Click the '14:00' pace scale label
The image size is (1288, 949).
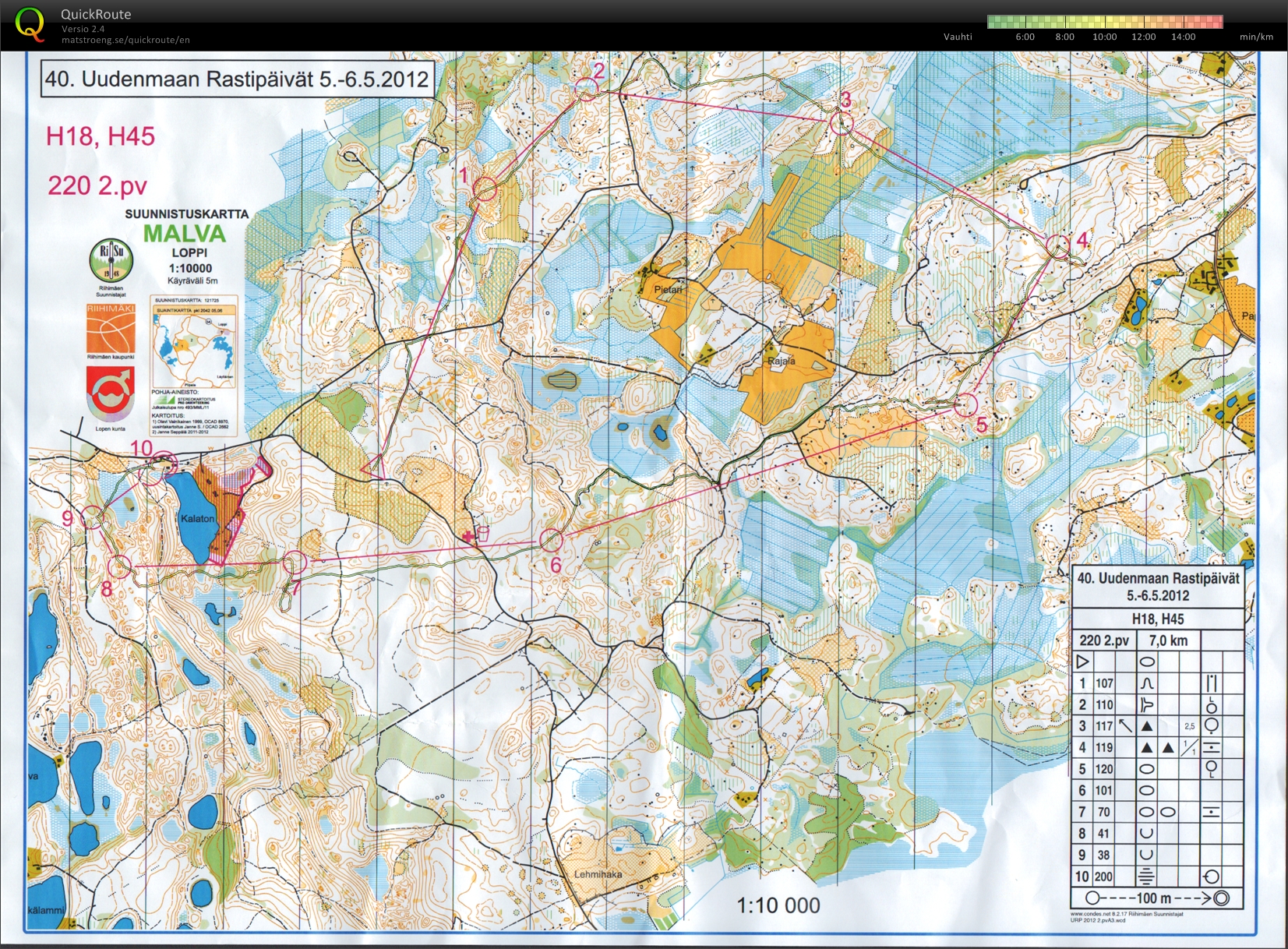pos(1183,37)
